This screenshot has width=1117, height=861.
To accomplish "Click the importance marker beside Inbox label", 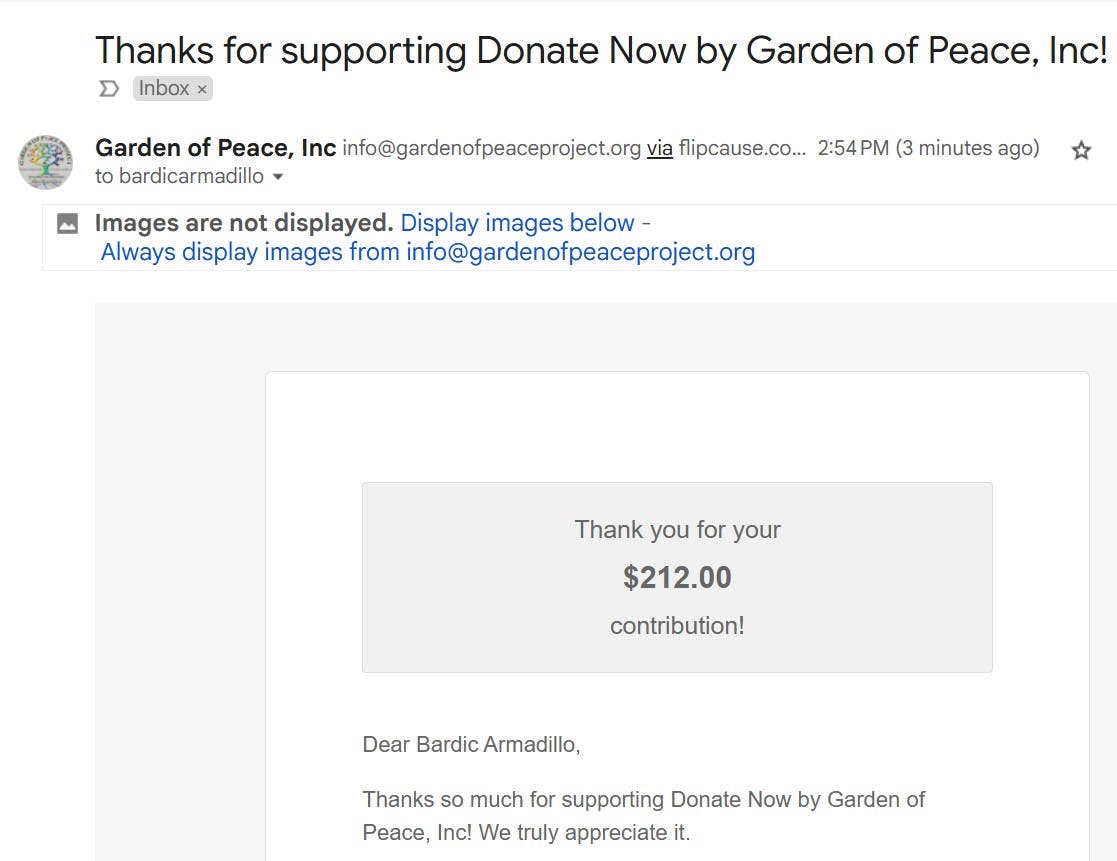I will tap(108, 89).
